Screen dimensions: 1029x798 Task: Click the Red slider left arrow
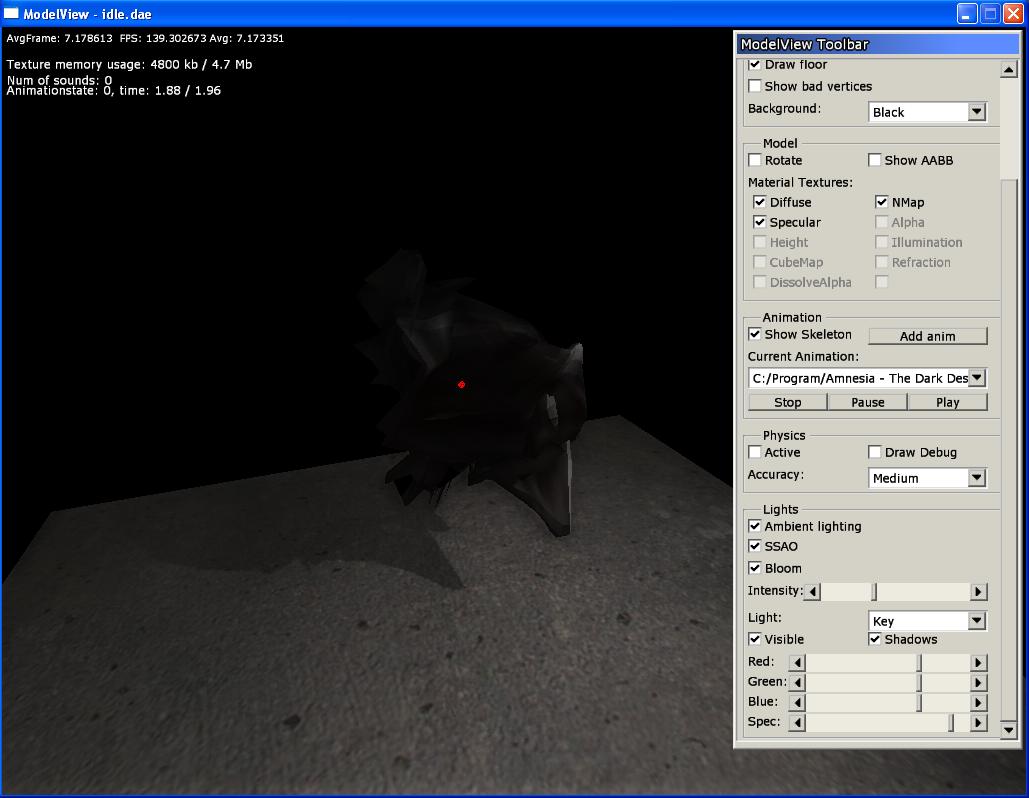(797, 662)
